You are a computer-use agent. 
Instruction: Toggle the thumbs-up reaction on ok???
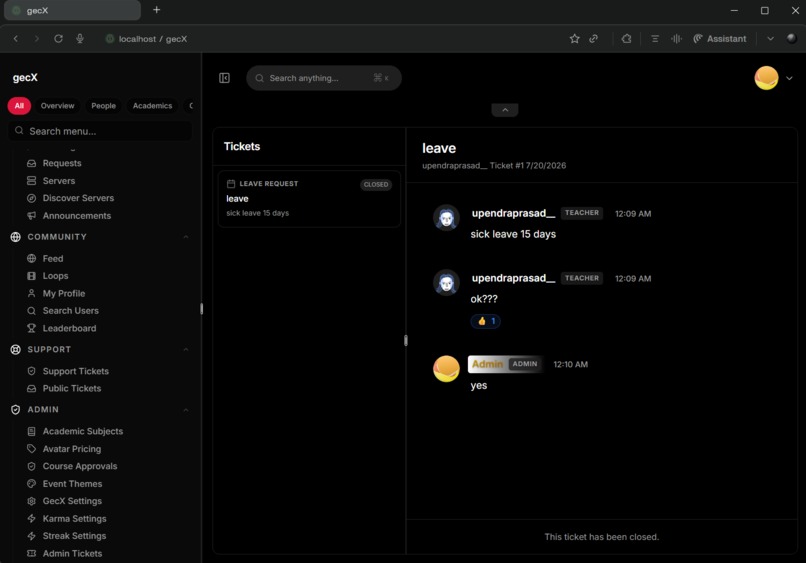tap(485, 321)
